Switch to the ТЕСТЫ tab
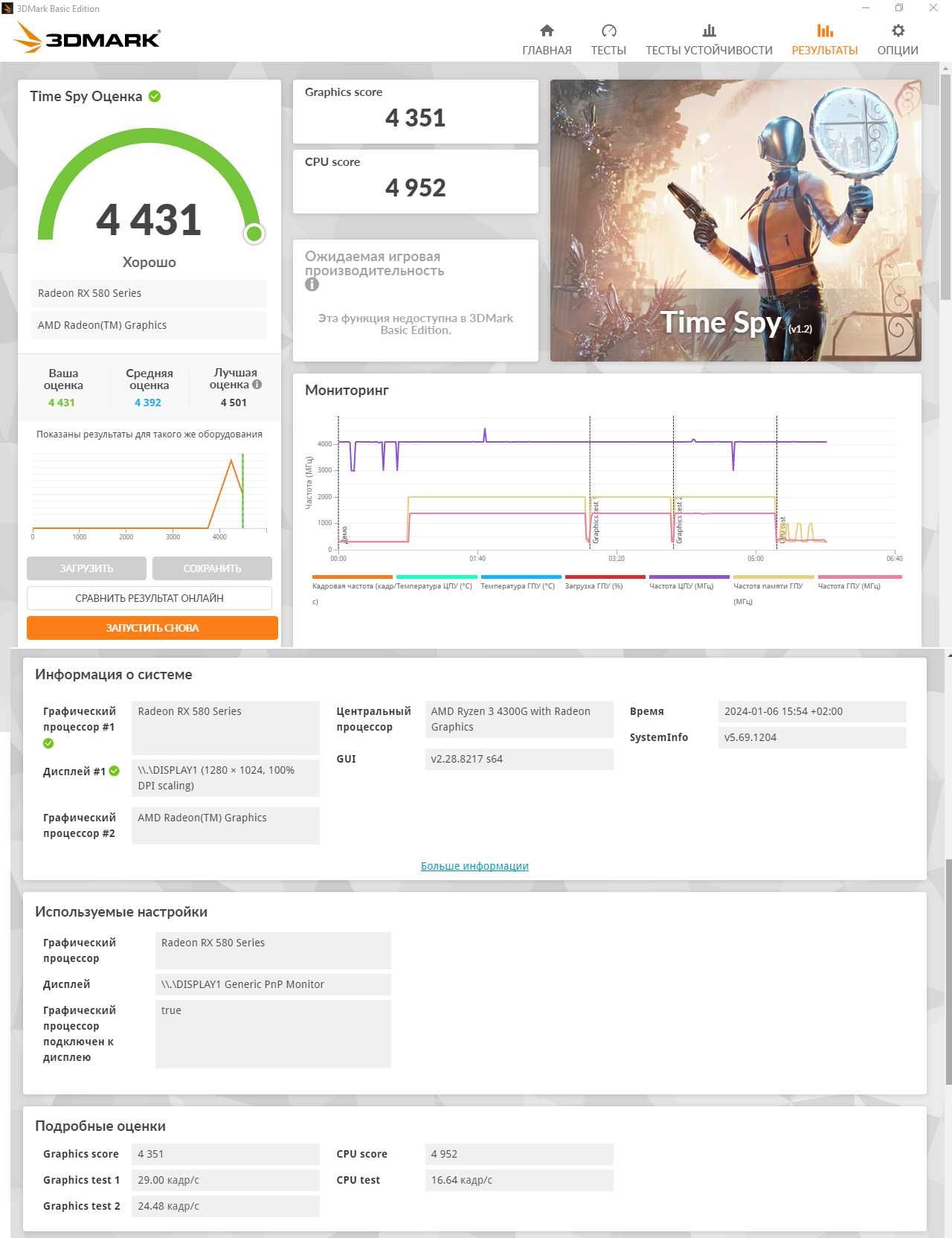 coord(608,40)
